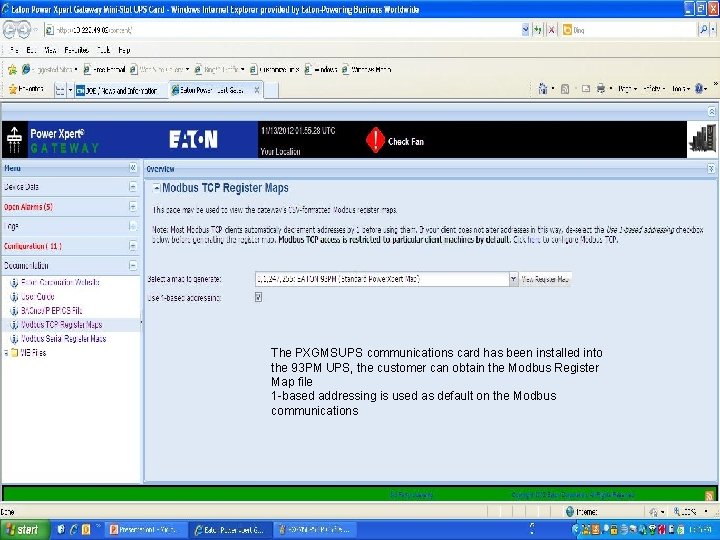720x540 pixels.
Task: Click the View Register Map button
Action: [x=546, y=279]
